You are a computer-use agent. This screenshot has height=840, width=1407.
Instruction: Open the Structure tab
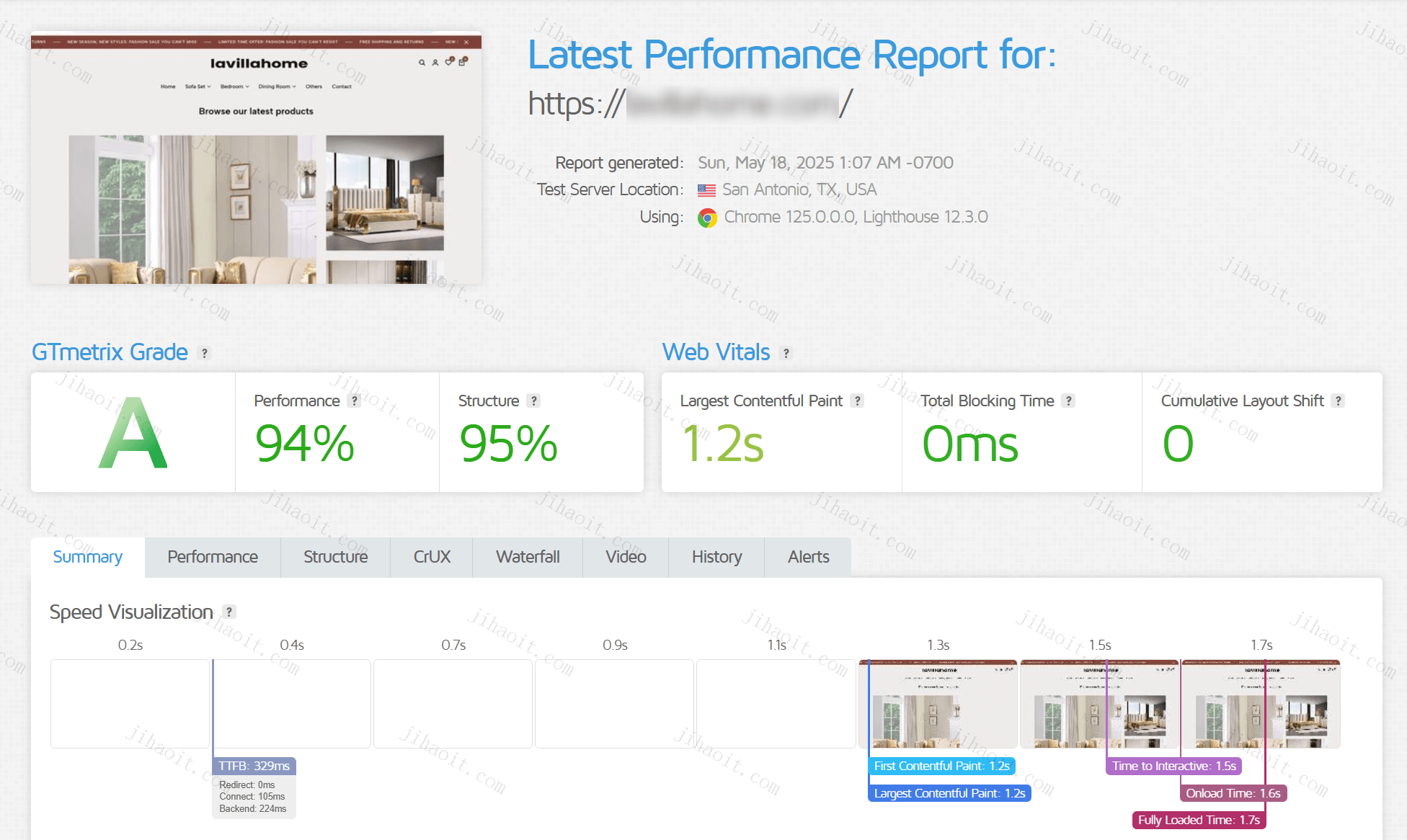tap(335, 557)
